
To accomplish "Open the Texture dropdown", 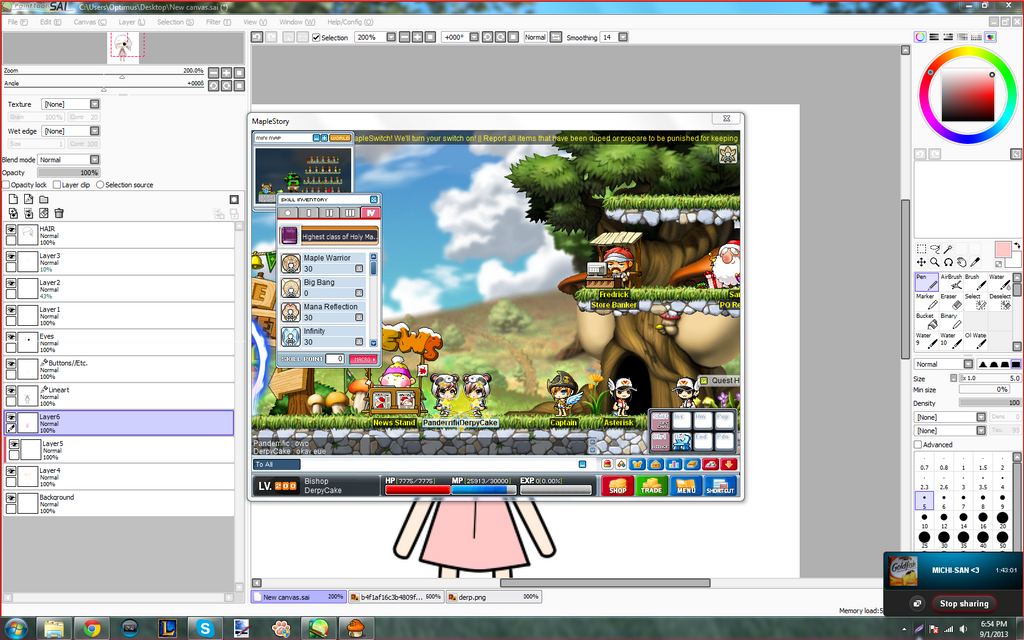I will [71, 104].
